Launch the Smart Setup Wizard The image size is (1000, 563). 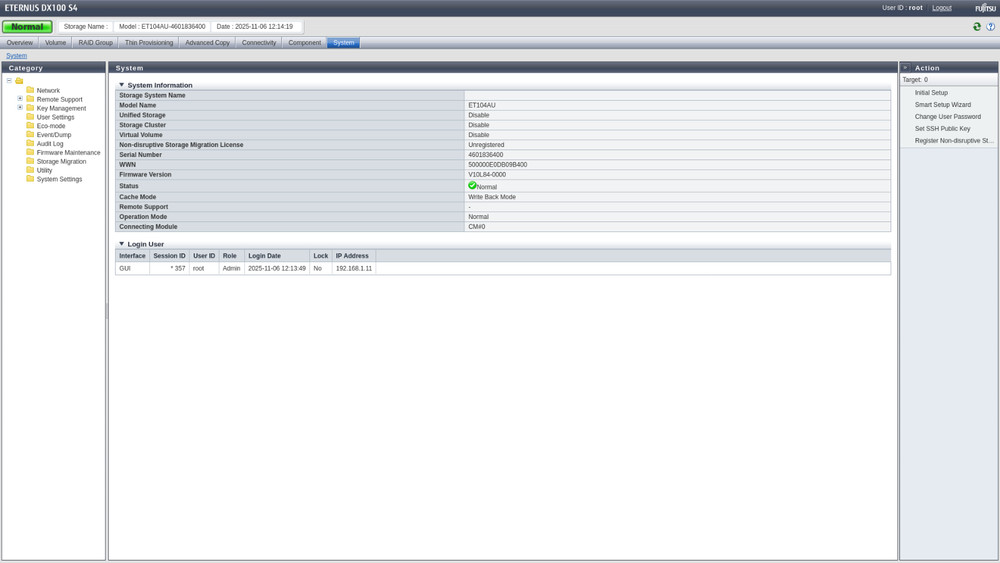[943, 105]
